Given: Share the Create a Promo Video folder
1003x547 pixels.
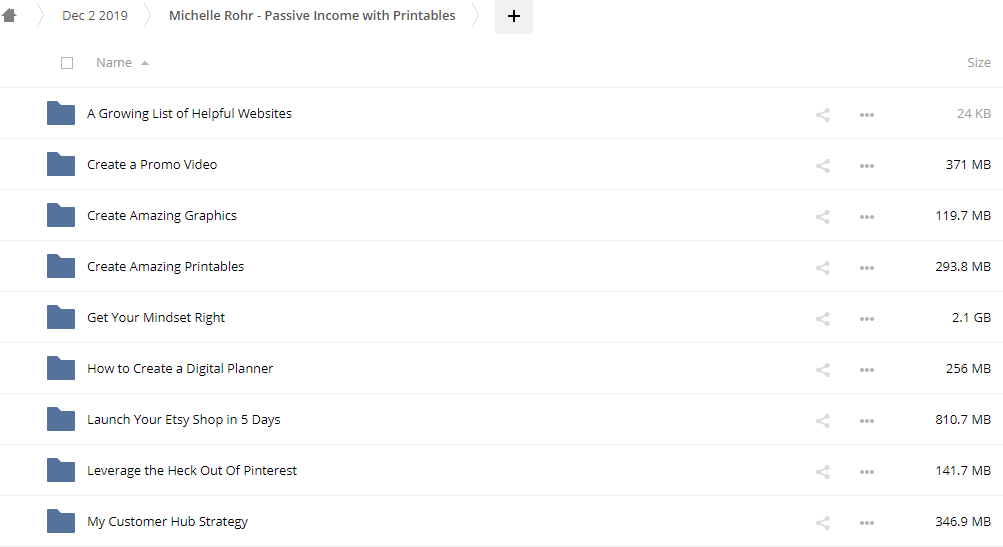Looking at the screenshot, I should click(x=823, y=165).
